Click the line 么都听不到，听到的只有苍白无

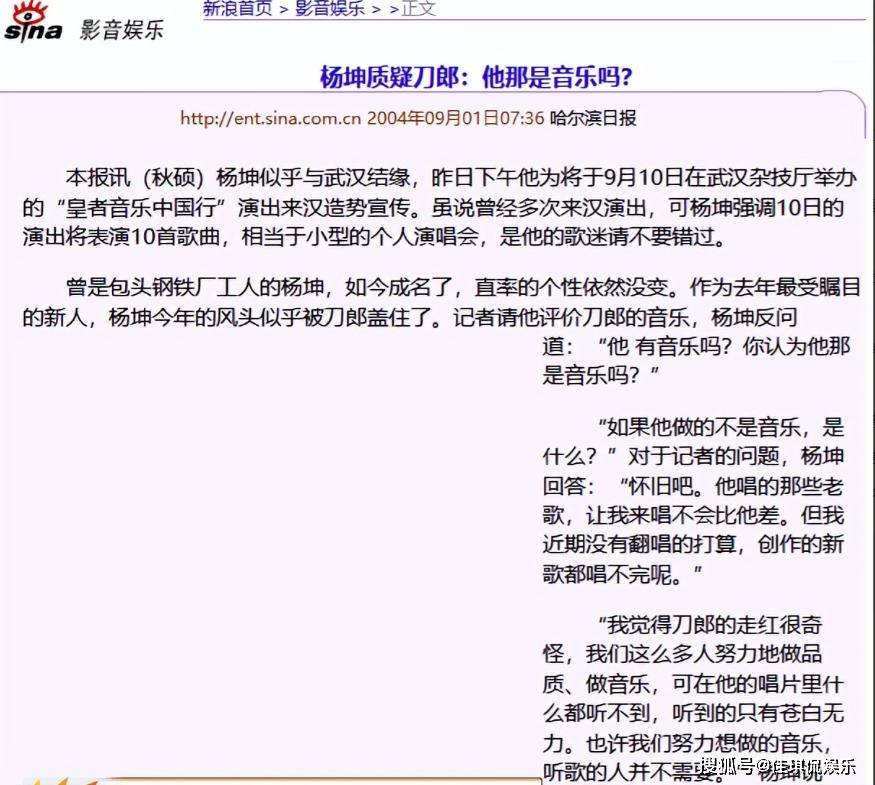coord(693,712)
